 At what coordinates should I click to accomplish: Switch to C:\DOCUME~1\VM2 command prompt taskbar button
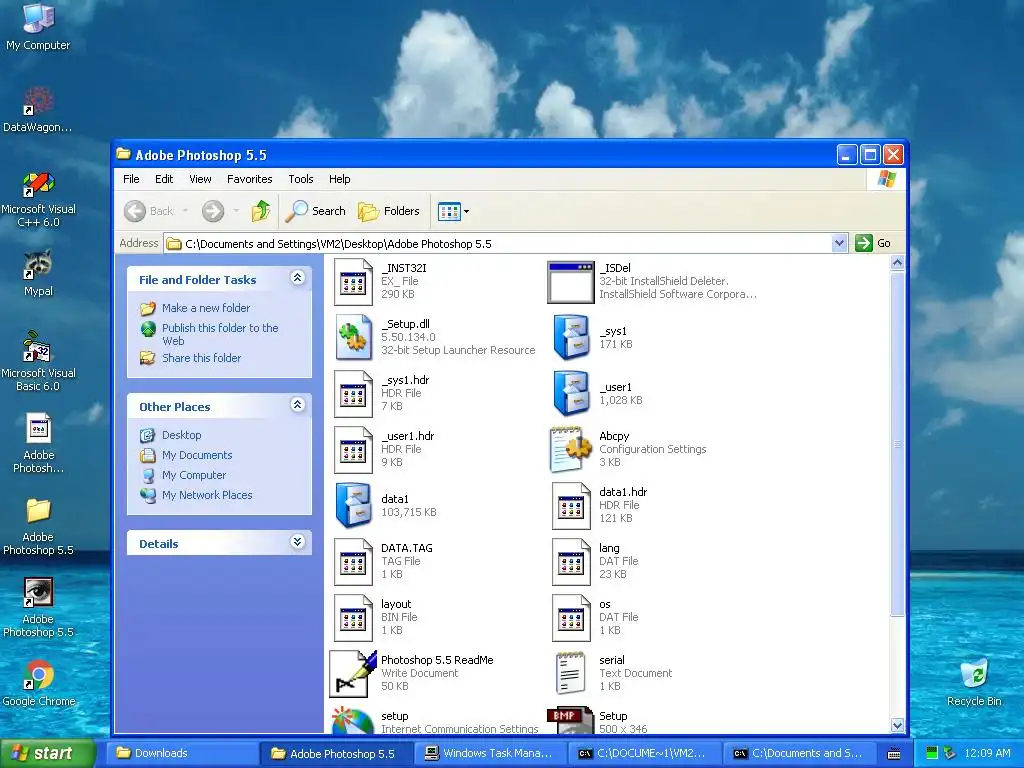pos(645,753)
